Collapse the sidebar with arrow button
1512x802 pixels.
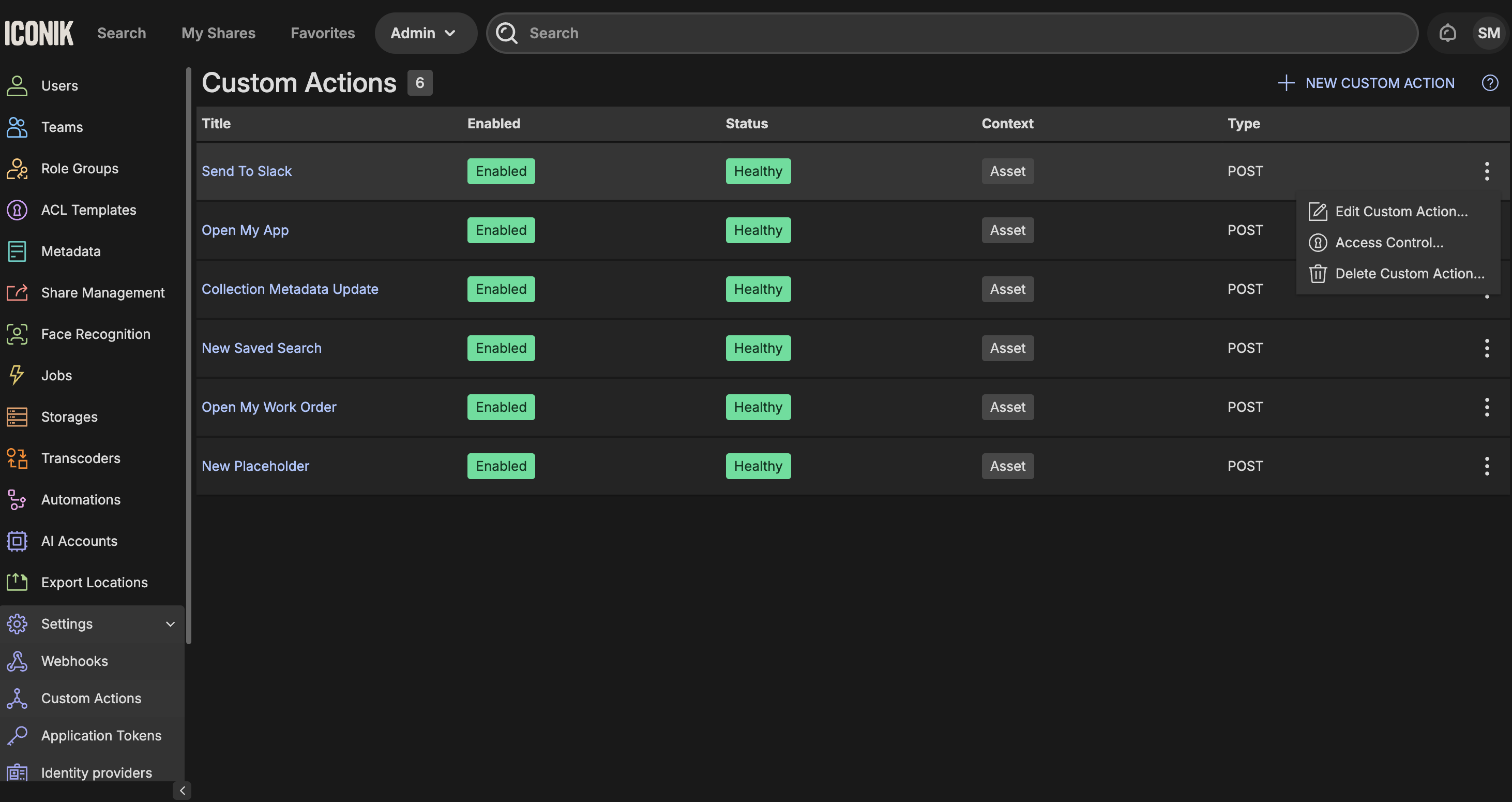click(182, 790)
